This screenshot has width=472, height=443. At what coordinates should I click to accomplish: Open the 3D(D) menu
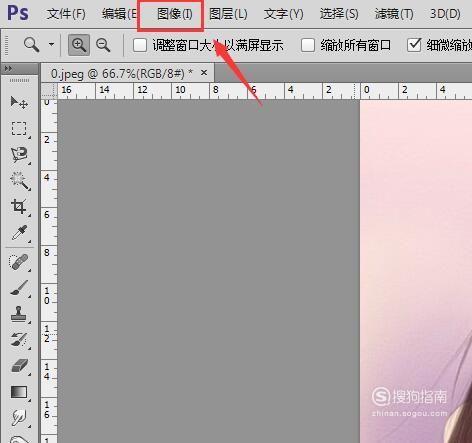click(x=445, y=14)
